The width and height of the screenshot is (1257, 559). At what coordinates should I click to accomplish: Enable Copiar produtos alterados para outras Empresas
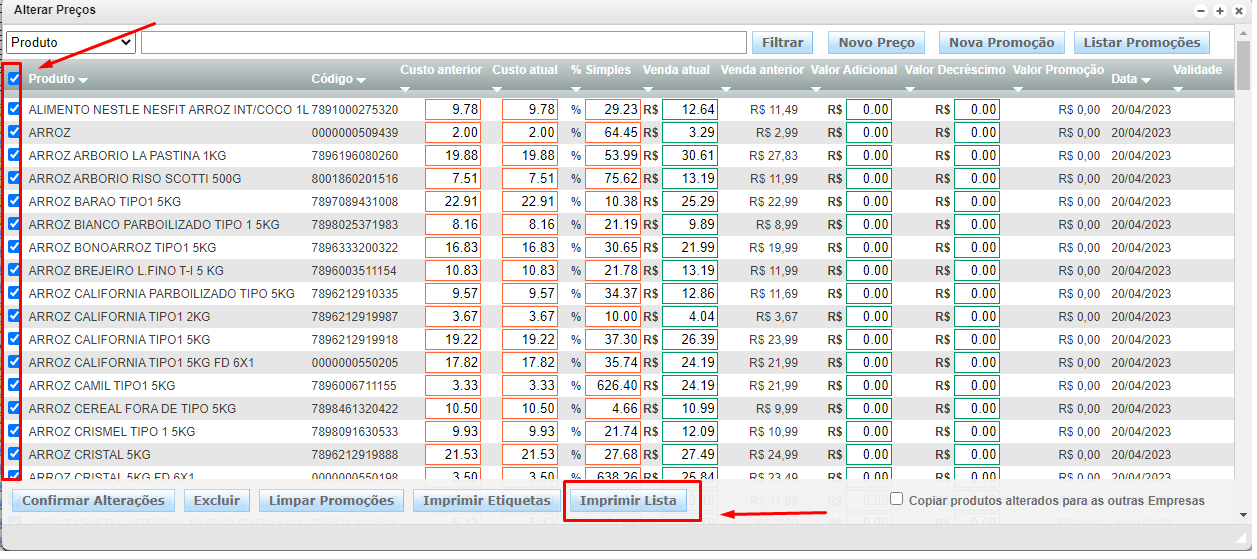(x=897, y=499)
